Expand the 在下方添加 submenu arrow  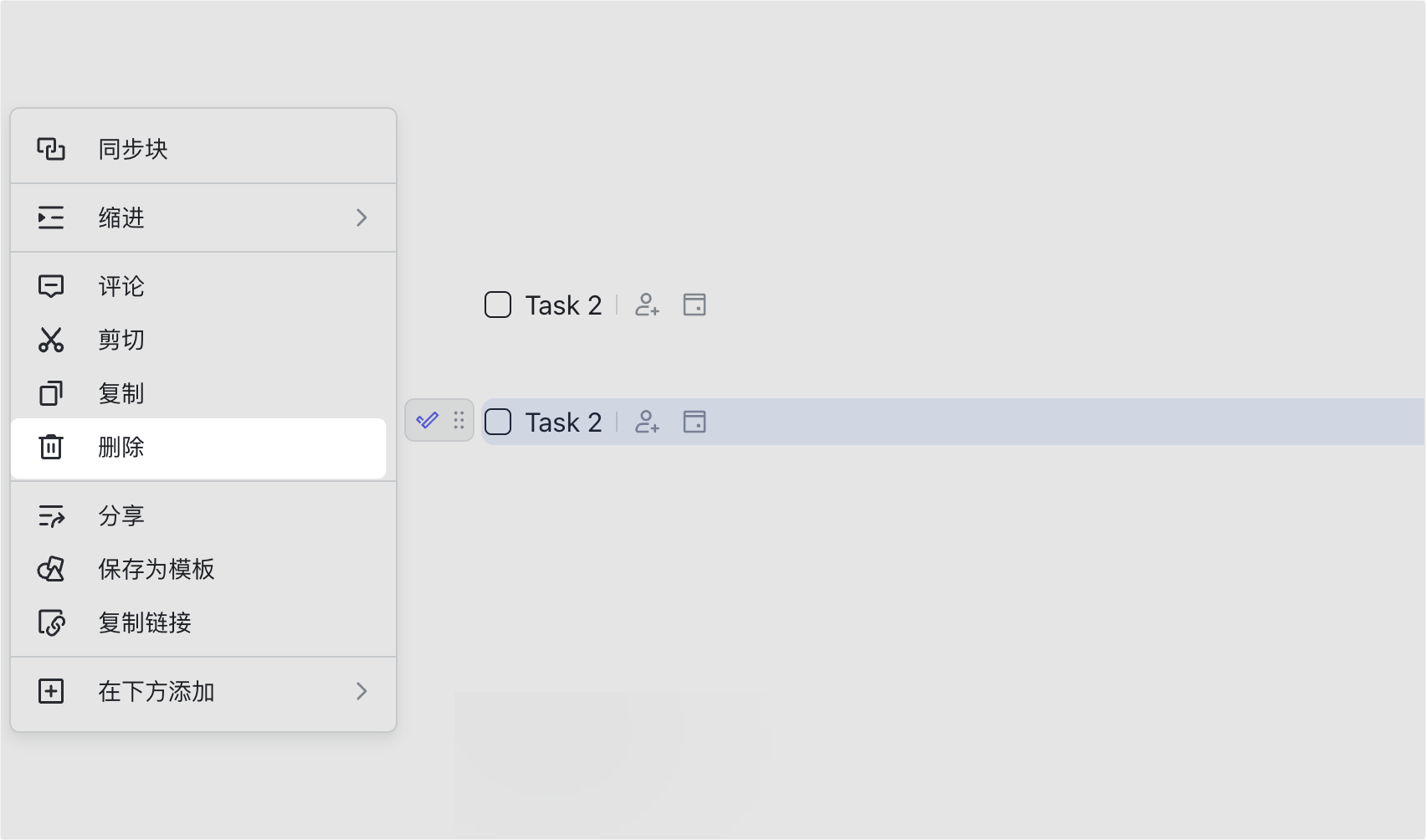pos(362,691)
